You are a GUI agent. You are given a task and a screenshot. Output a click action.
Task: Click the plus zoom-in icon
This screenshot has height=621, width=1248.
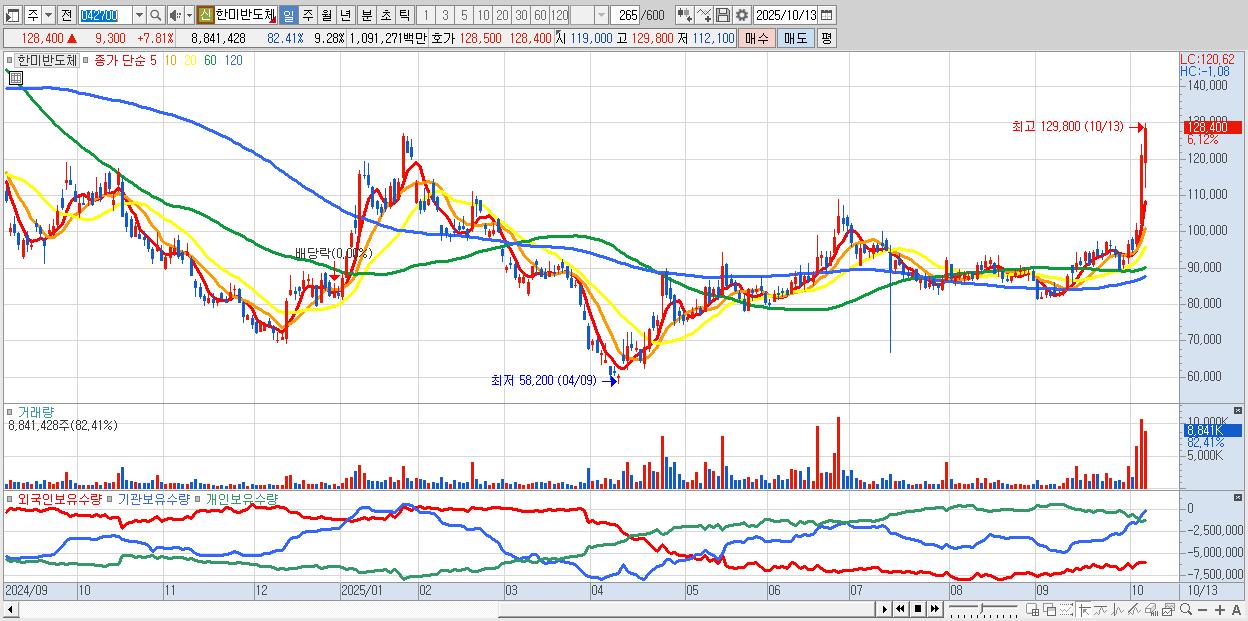(1220, 610)
